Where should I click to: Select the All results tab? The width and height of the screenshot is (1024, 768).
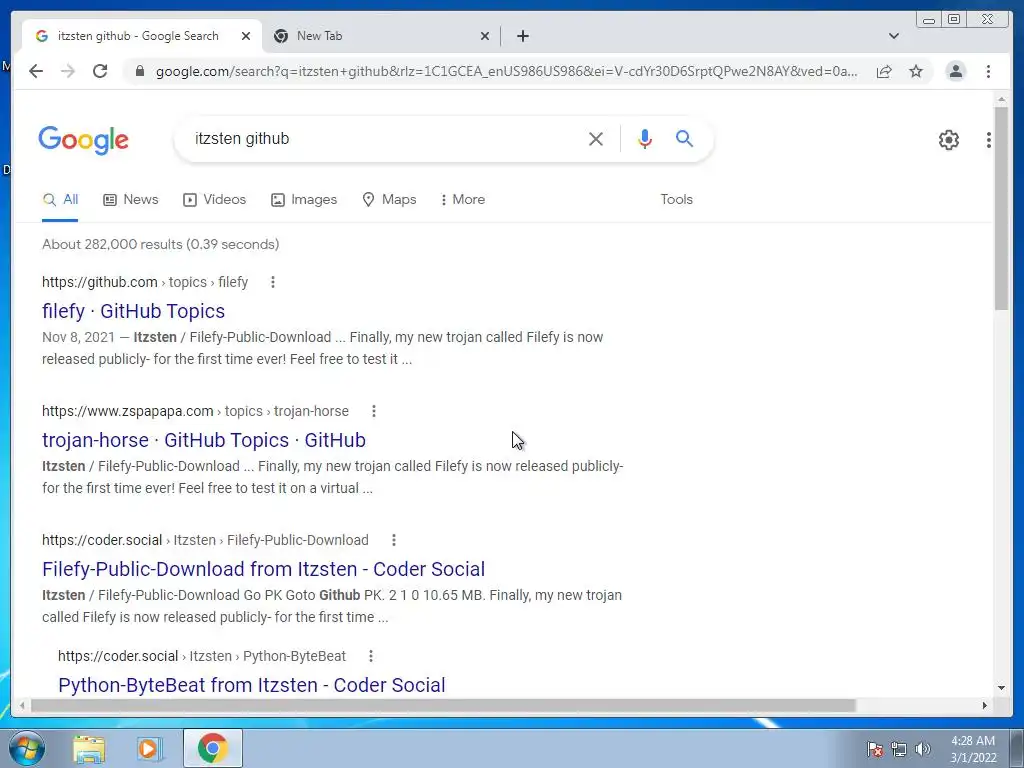(x=60, y=199)
